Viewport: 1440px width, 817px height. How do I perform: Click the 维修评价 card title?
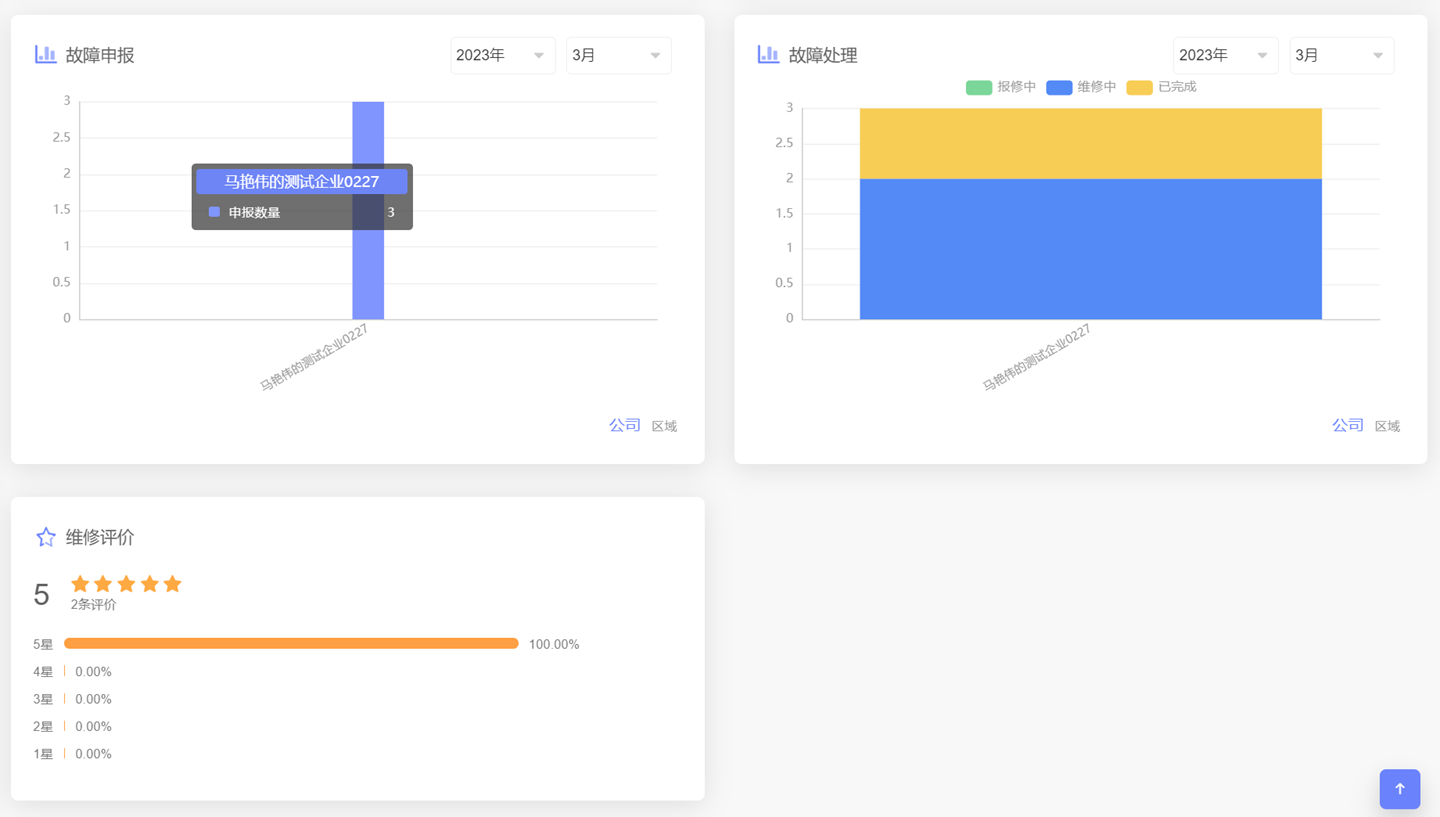[100, 538]
